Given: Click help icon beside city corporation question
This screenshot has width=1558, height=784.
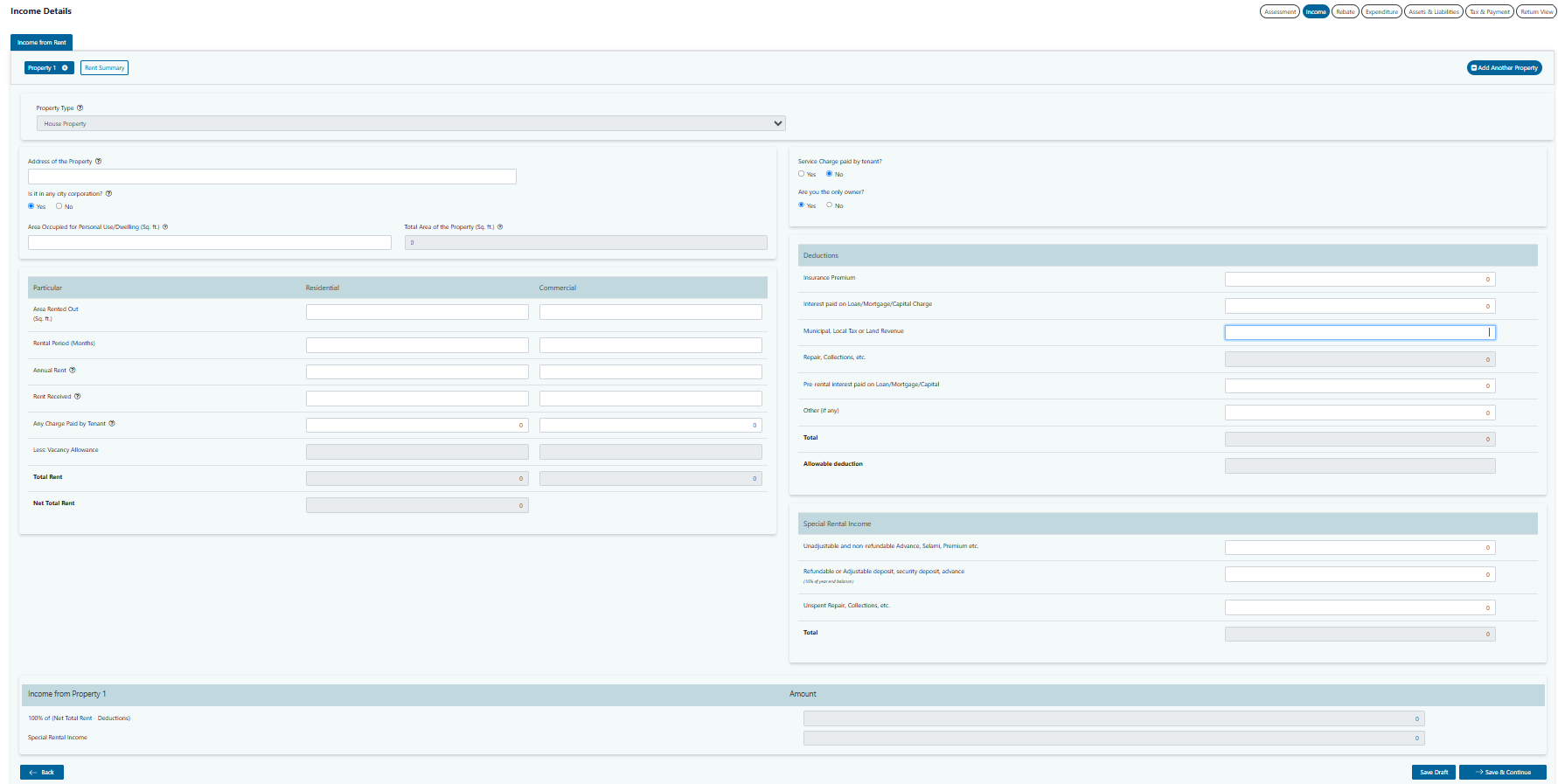Looking at the screenshot, I should 108,194.
